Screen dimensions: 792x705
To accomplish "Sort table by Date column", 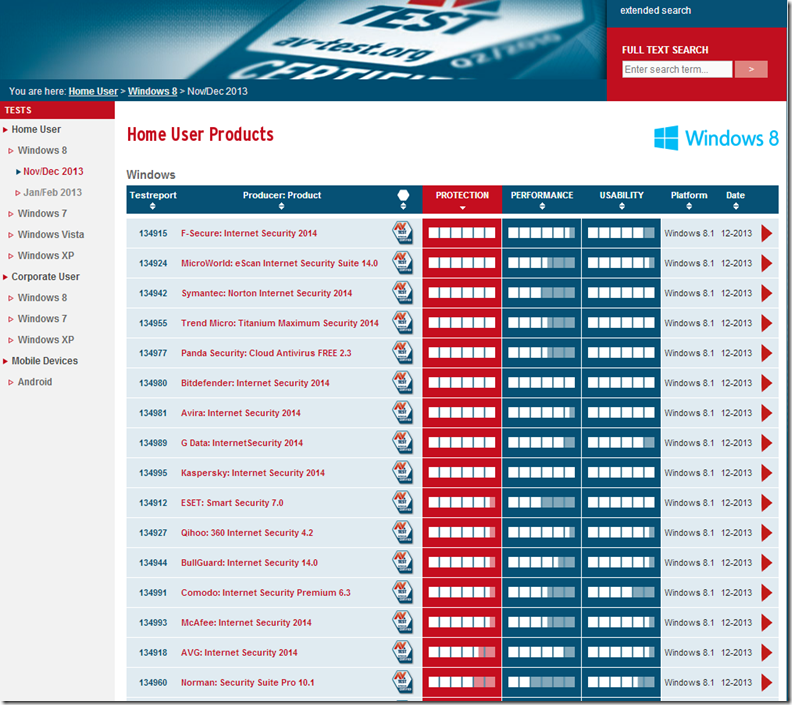I will [x=735, y=206].
